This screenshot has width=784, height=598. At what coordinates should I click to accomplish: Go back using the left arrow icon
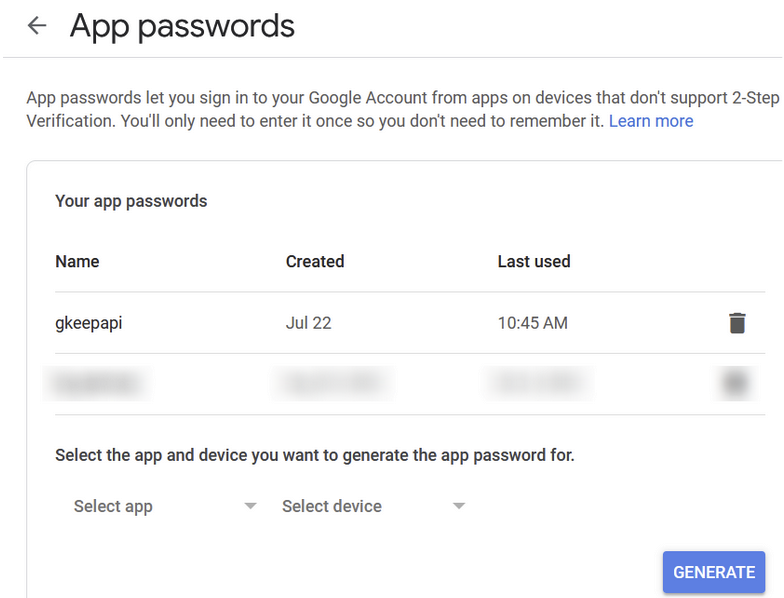[37, 25]
